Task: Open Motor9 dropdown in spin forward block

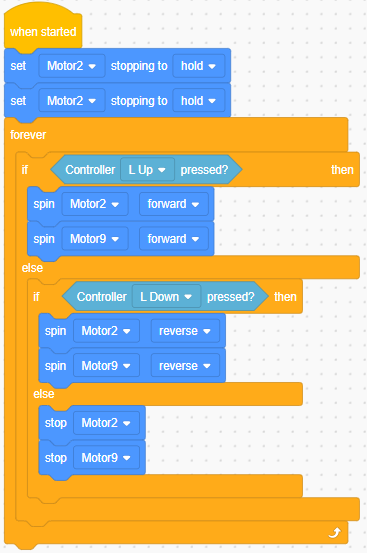Action: pos(95,239)
